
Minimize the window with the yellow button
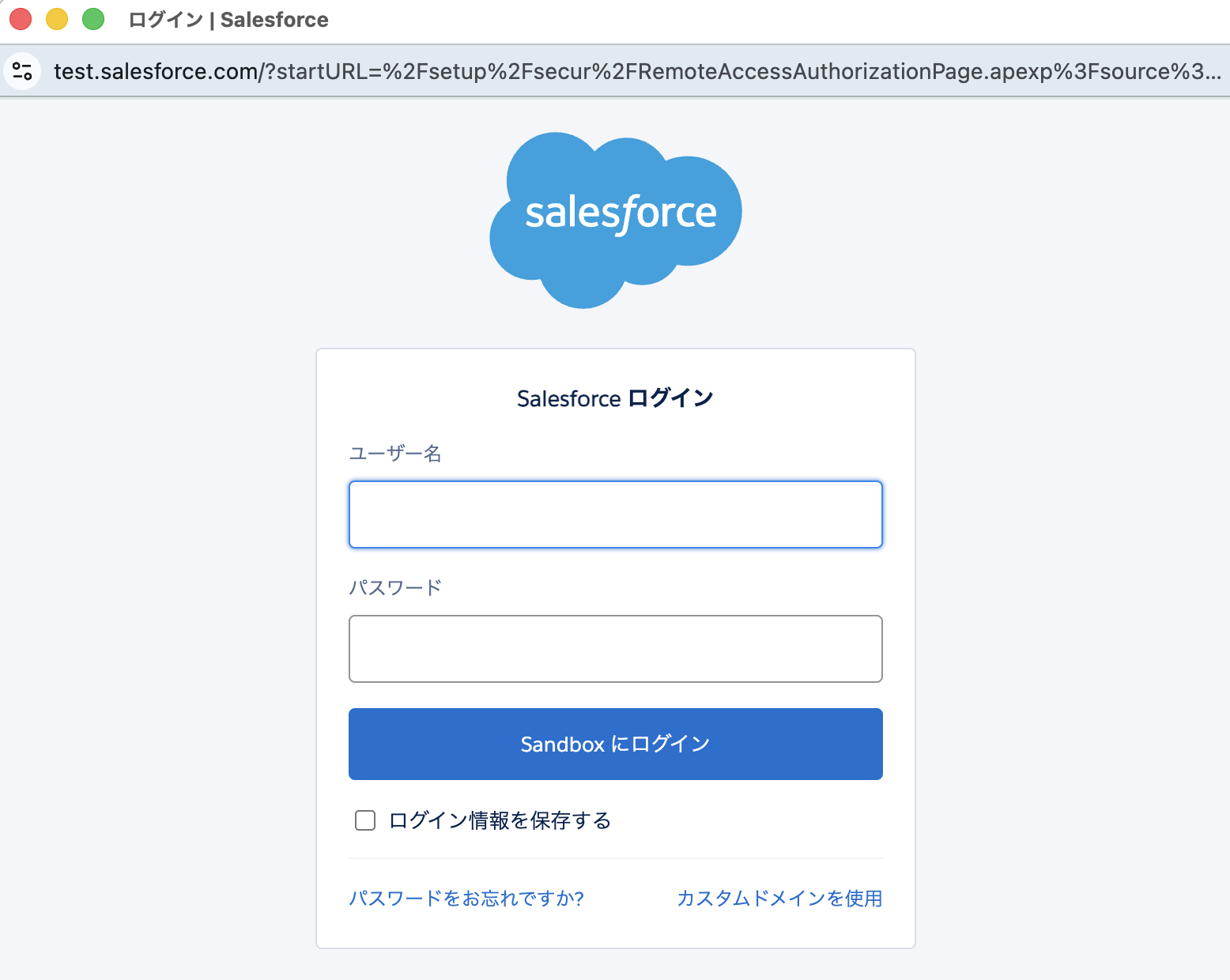click(x=57, y=19)
